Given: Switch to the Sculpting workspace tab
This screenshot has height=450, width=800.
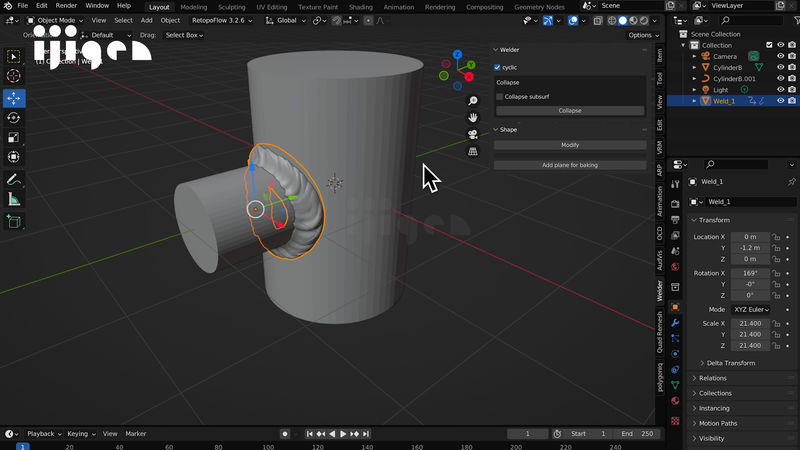Looking at the screenshot, I should pyautogui.click(x=231, y=6).
